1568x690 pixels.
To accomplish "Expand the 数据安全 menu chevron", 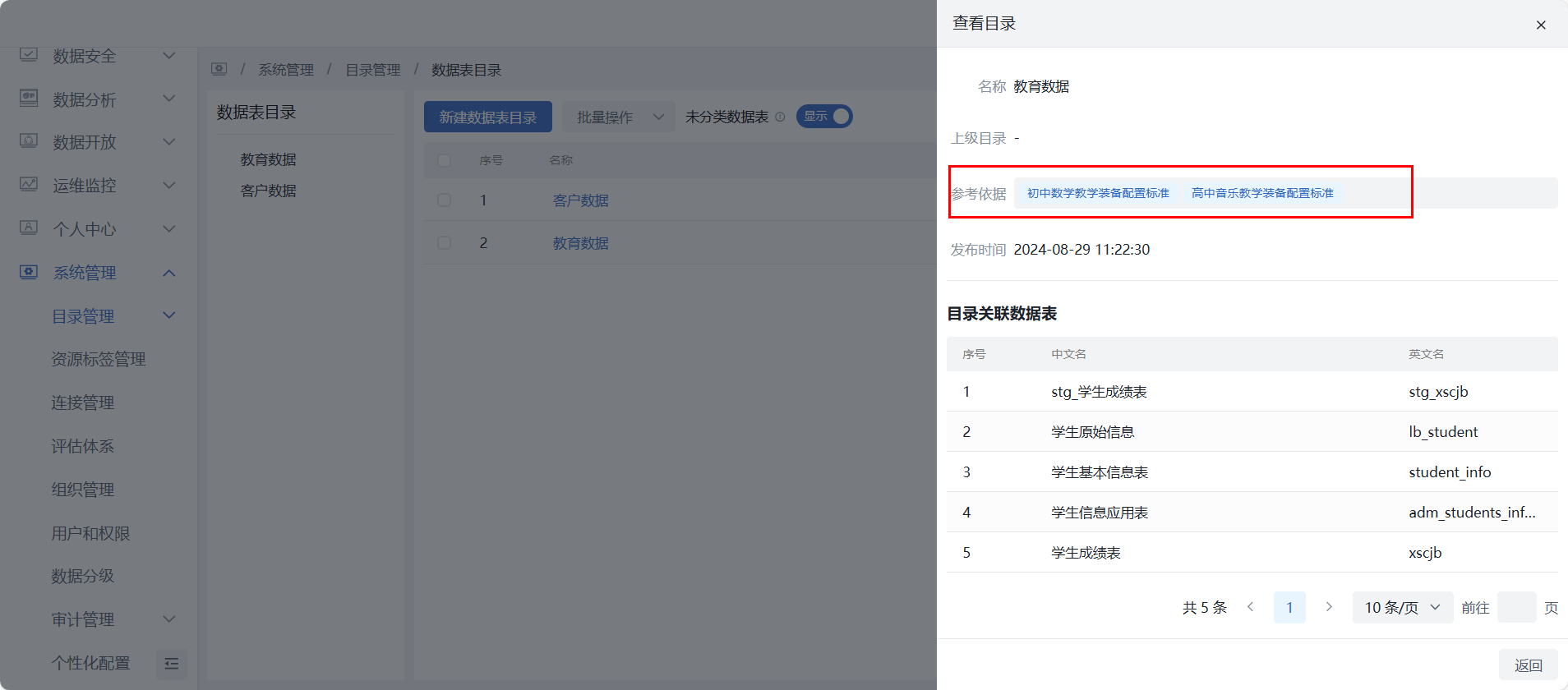I will 169,56.
